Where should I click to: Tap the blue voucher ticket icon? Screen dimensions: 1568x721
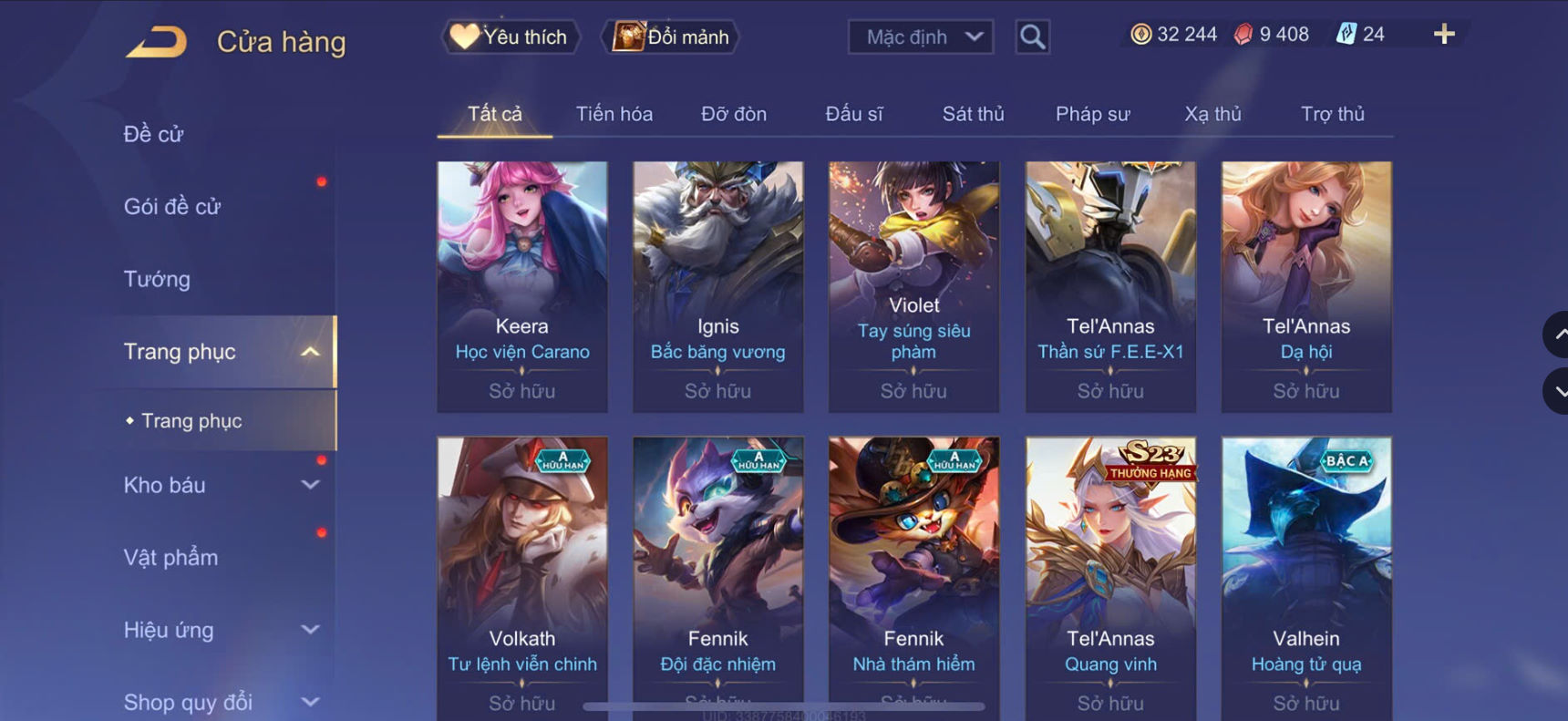tap(1346, 35)
